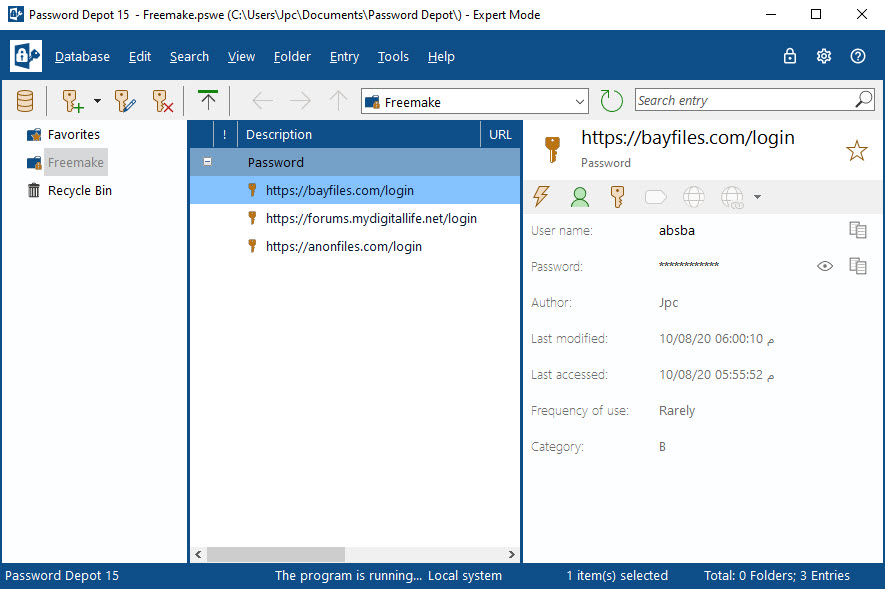Image resolution: width=885 pixels, height=589 pixels.
Task: Copy user name via green person icon
Action: tap(580, 196)
